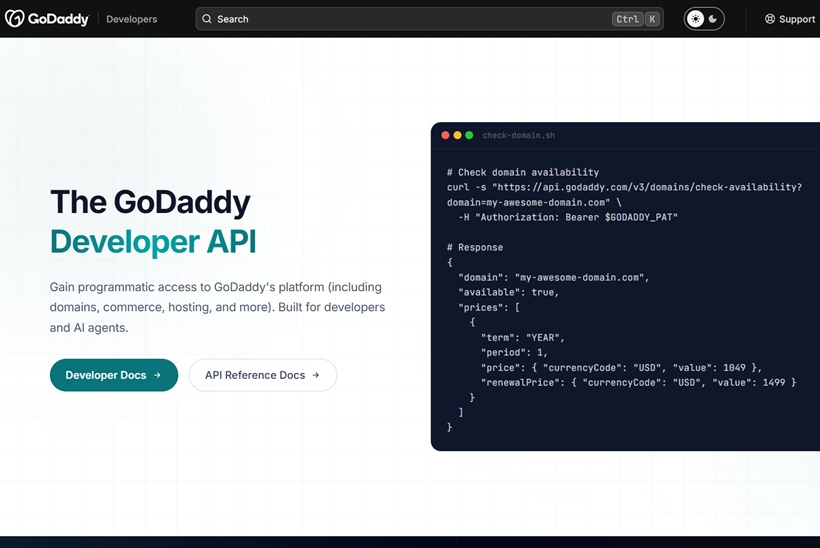This screenshot has height=548, width=820.
Task: Click the "available": true line
Action: pos(509,292)
